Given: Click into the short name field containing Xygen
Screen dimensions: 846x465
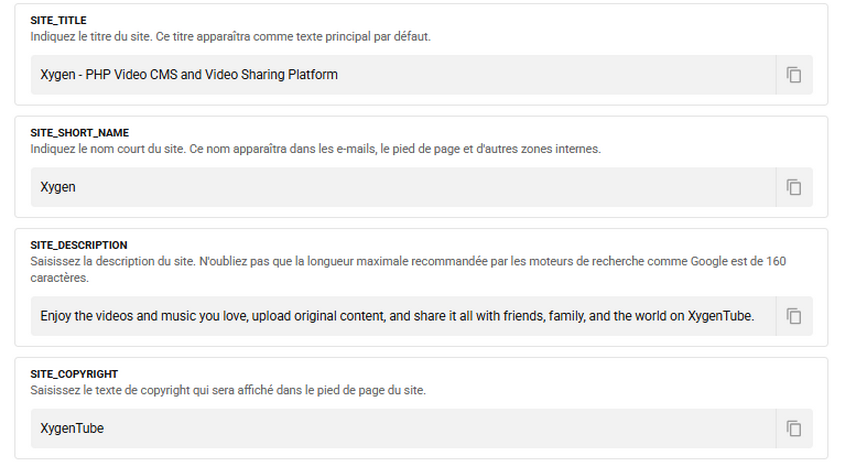Looking at the screenshot, I should [400, 187].
